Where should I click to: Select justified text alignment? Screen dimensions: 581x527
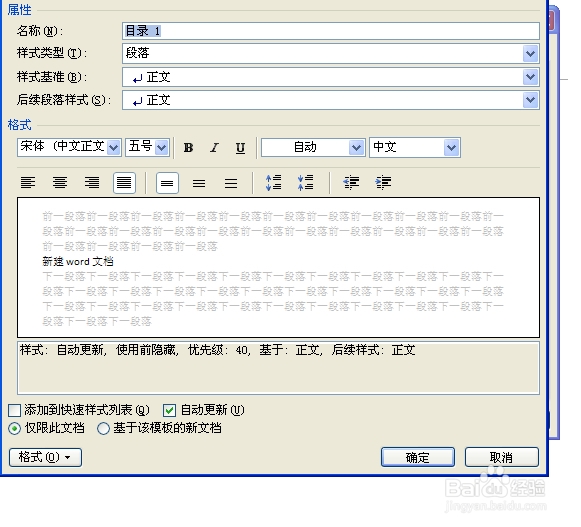tap(124, 183)
